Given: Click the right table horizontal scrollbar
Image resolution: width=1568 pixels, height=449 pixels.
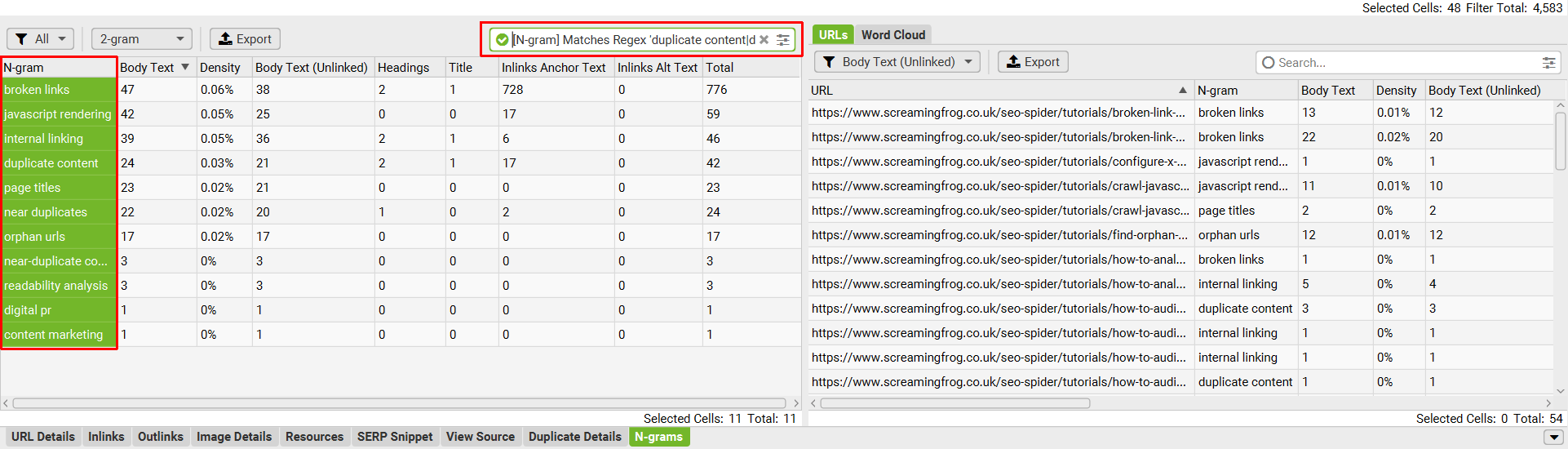Looking at the screenshot, I should click(x=955, y=403).
